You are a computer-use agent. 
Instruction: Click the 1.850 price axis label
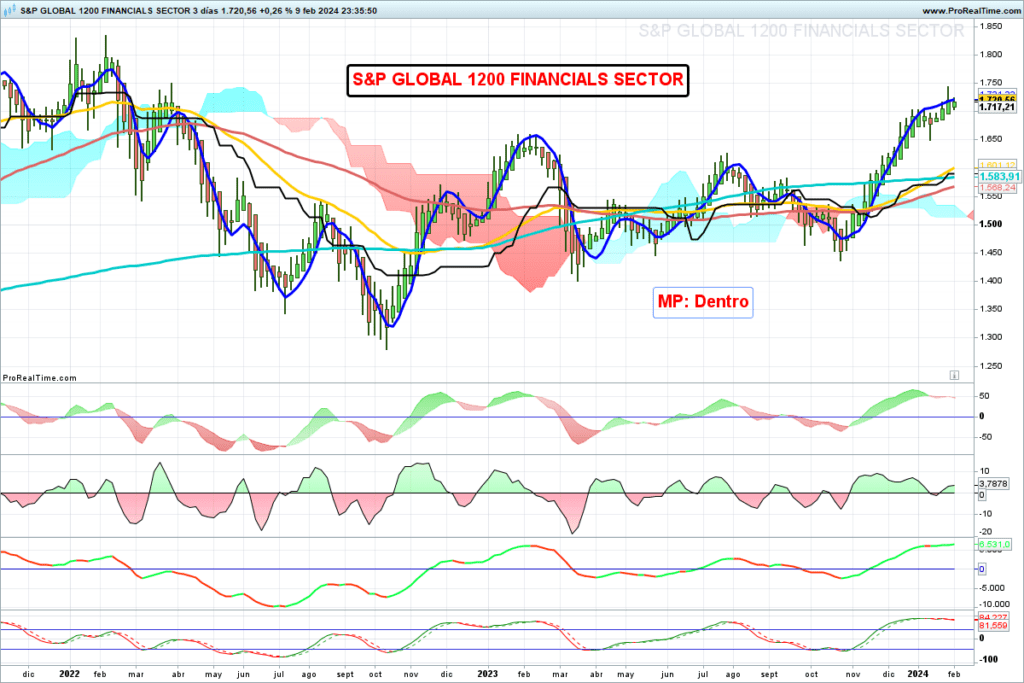[x=991, y=26]
